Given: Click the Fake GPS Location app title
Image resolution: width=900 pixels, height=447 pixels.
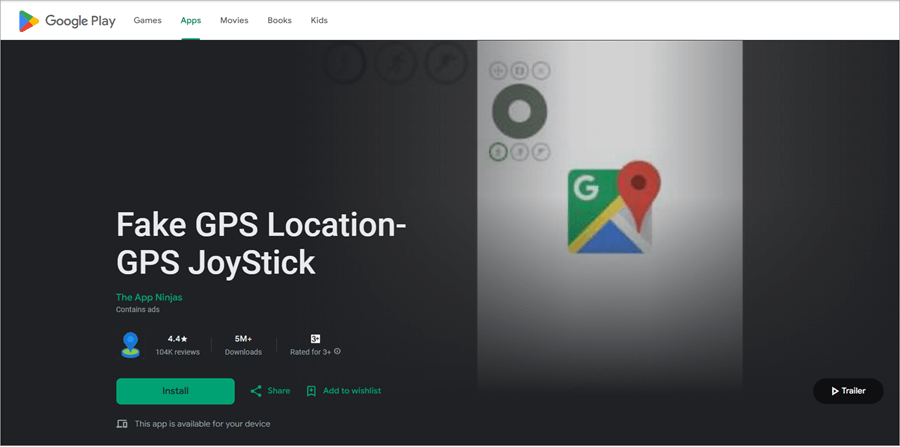Looking at the screenshot, I should tap(261, 243).
